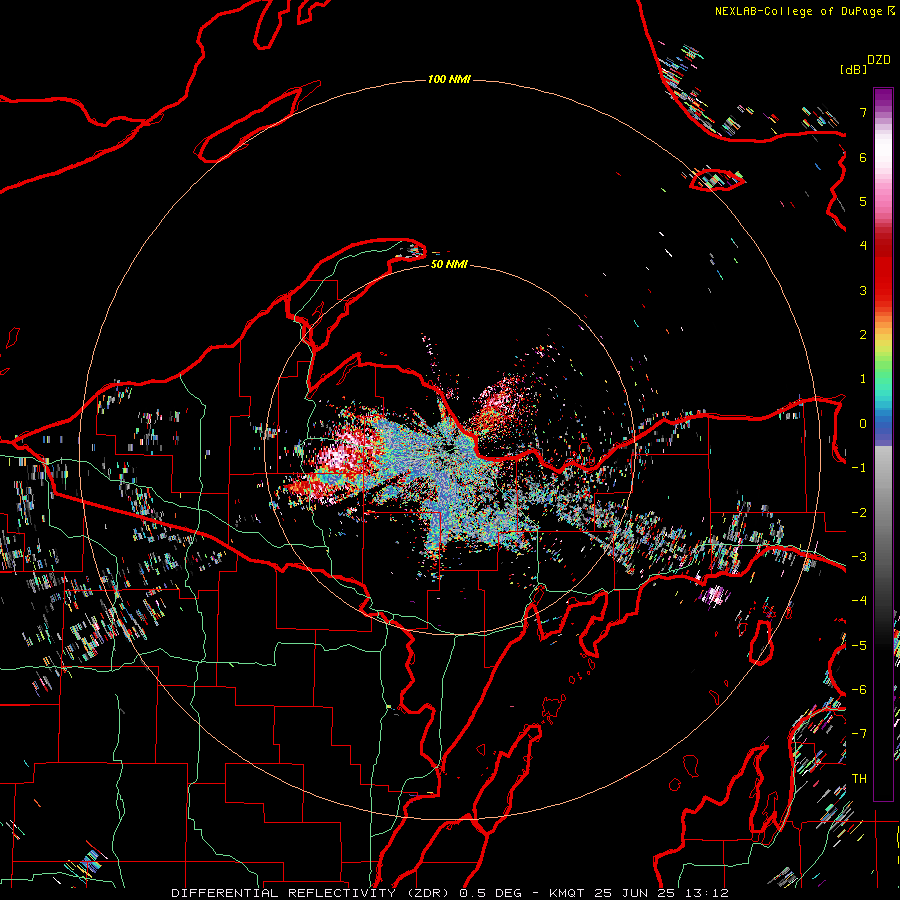
Task: Click the 3 value on the scale
Action: coord(863,290)
